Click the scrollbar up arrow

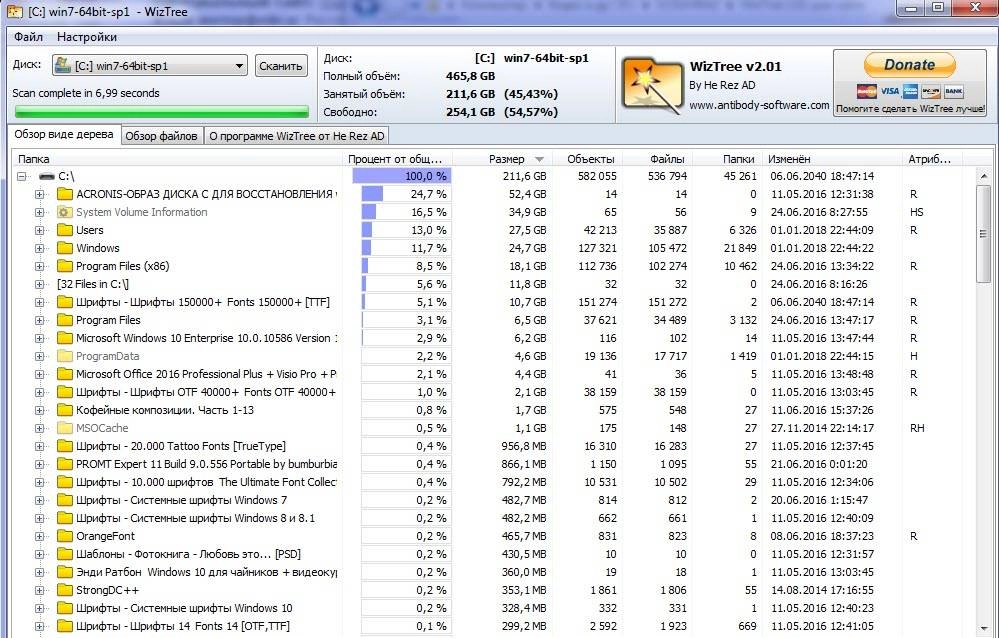983,175
